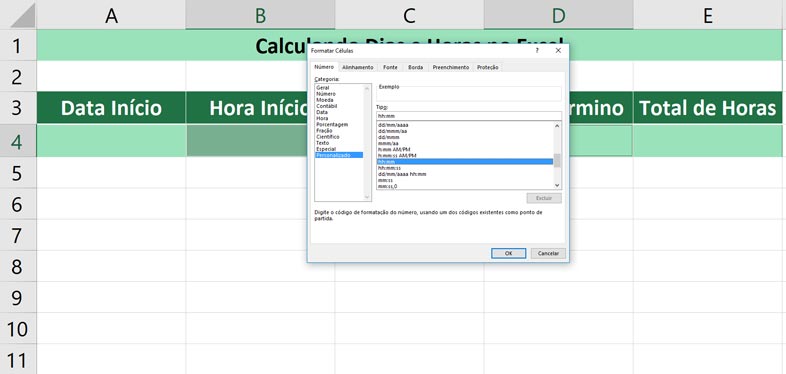Click into the Tipo format code field
The image size is (786, 374).
coord(469,116)
